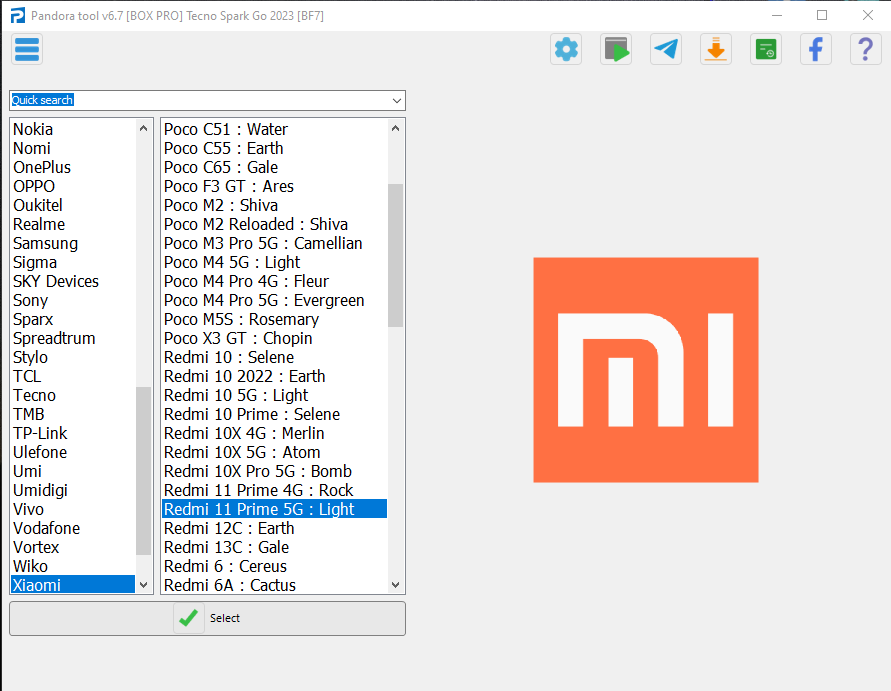Select SKY Devices brand
The width and height of the screenshot is (891, 691).
coord(73,281)
